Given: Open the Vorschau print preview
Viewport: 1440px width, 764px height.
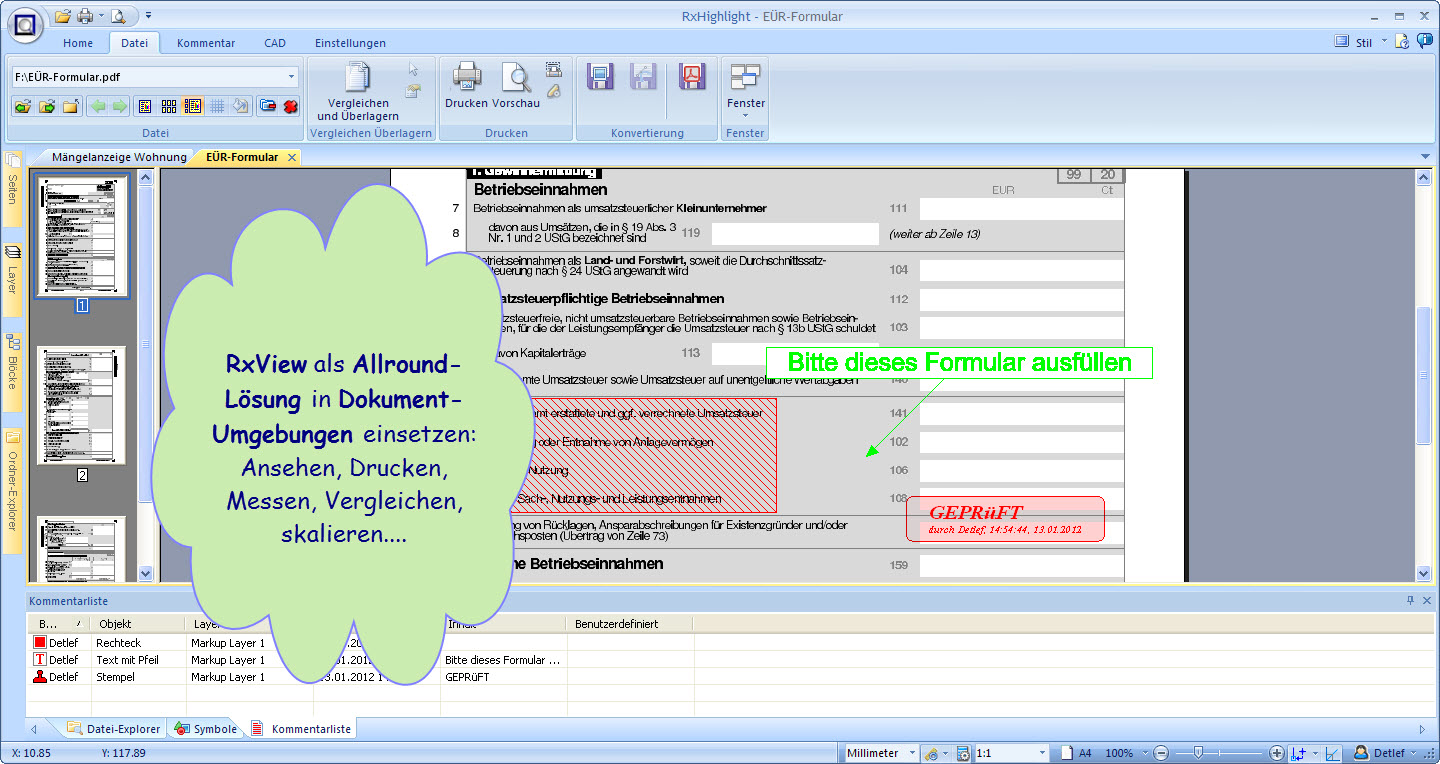Looking at the screenshot, I should (x=516, y=78).
